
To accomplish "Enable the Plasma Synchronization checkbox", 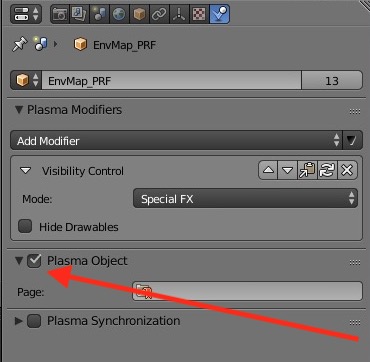I will [34, 321].
